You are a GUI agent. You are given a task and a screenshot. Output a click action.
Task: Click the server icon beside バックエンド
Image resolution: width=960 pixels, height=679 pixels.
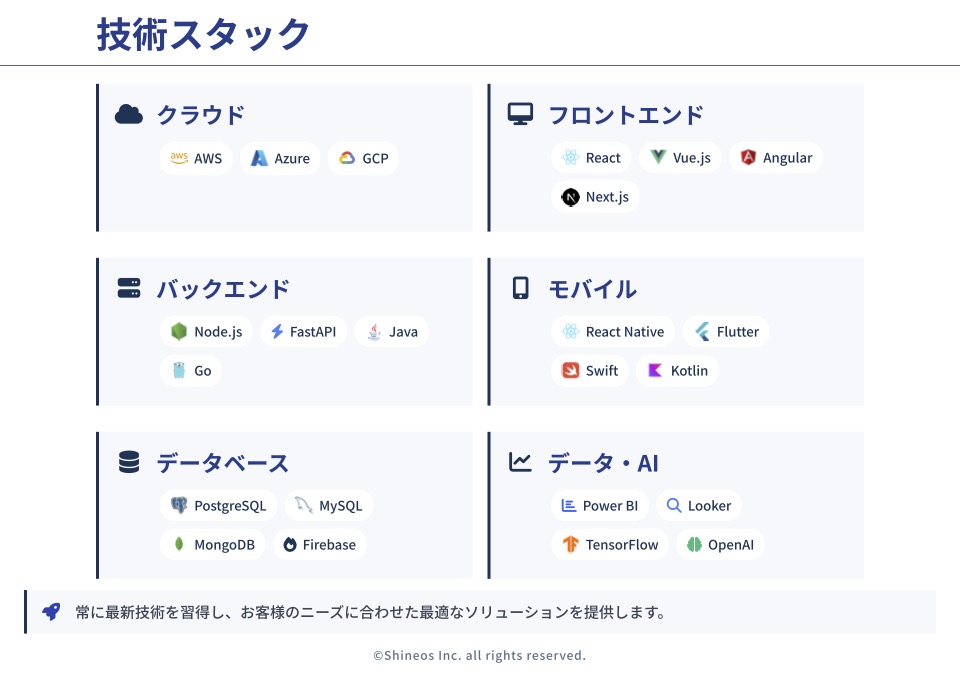pos(129,289)
